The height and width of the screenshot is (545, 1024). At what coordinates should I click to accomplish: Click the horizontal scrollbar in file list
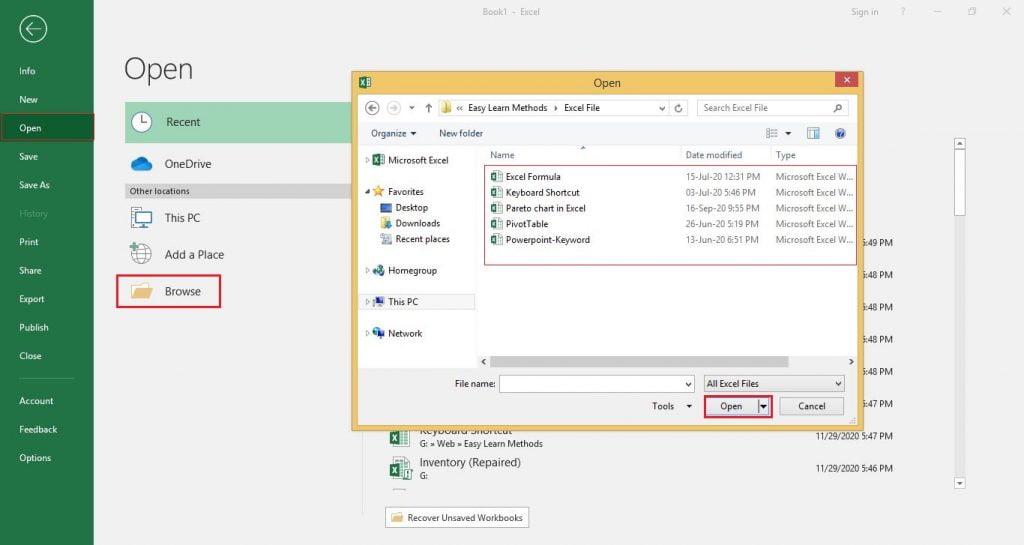click(639, 362)
